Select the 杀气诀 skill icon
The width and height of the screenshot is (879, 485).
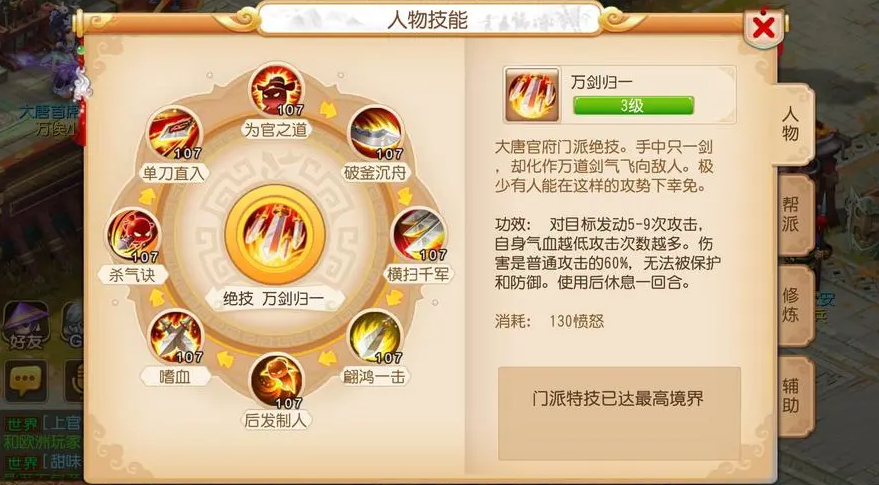pos(133,235)
